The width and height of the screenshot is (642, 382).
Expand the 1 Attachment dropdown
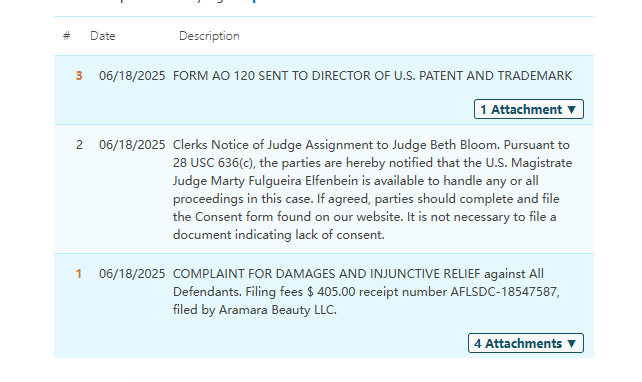point(529,109)
